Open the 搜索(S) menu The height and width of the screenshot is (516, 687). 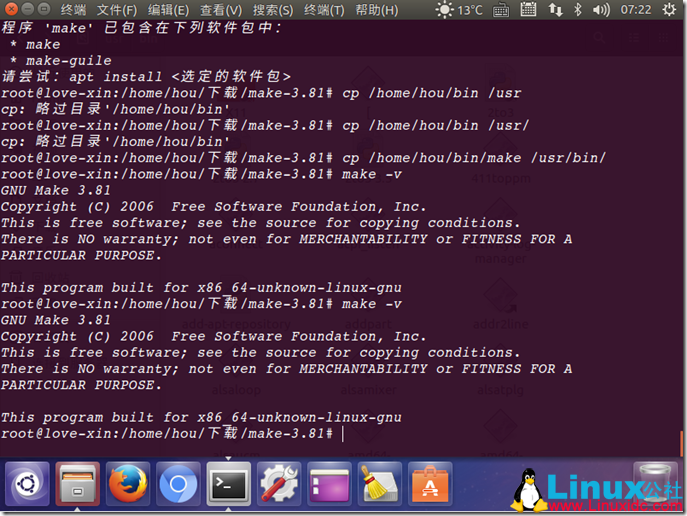(x=273, y=9)
